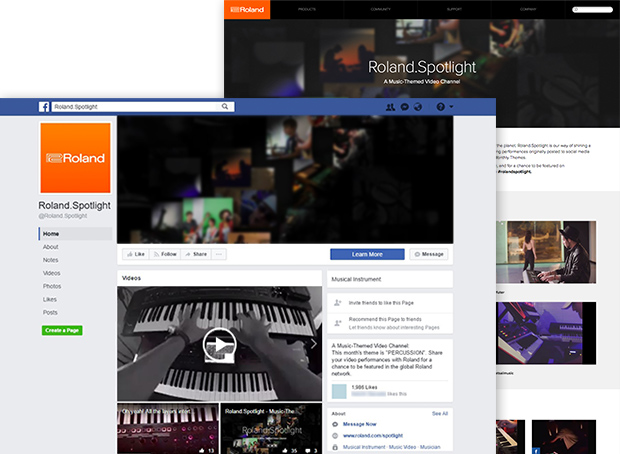Go to next video with right chevron

(314, 344)
